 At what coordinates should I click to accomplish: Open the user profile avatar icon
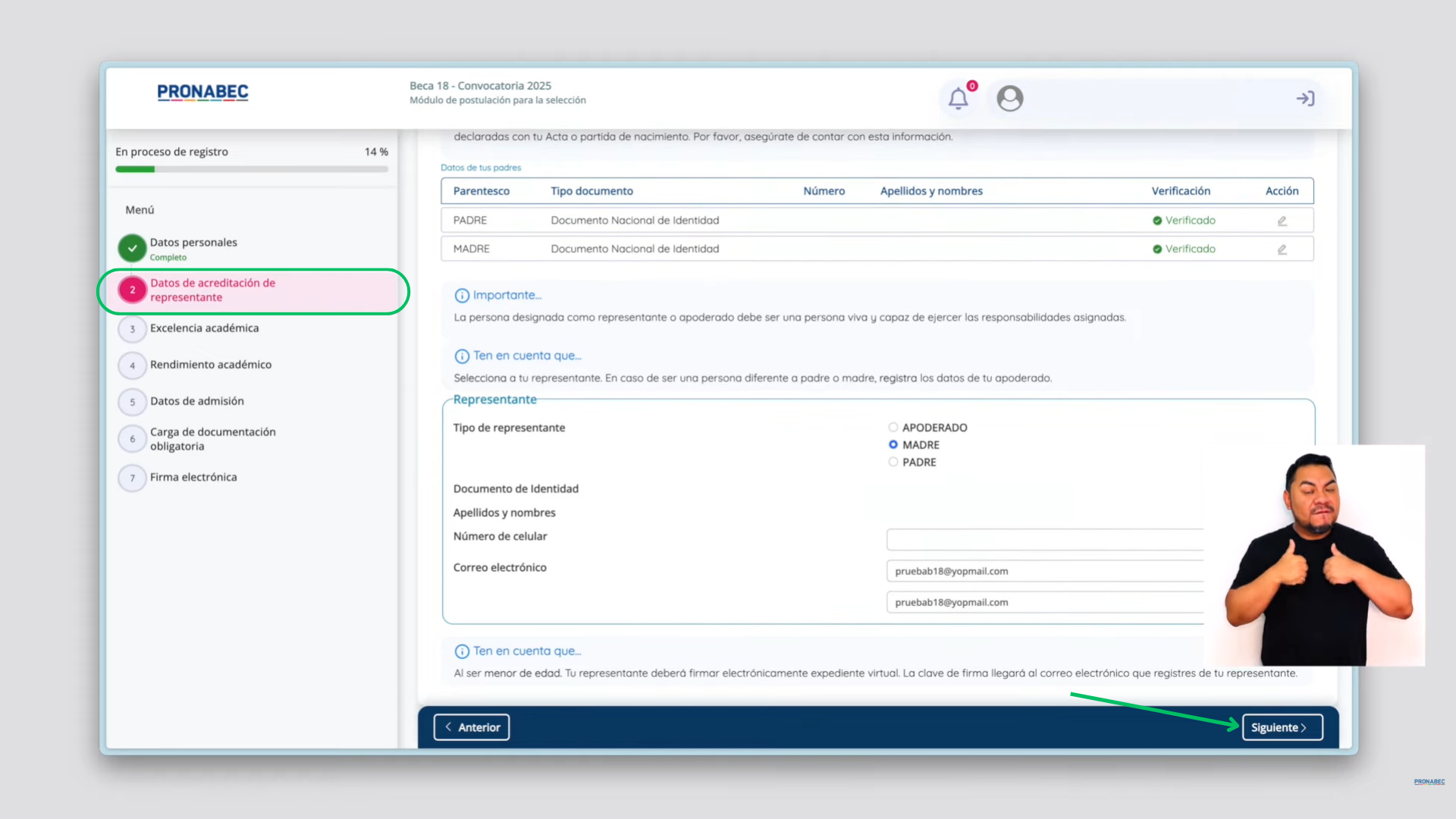click(1009, 99)
